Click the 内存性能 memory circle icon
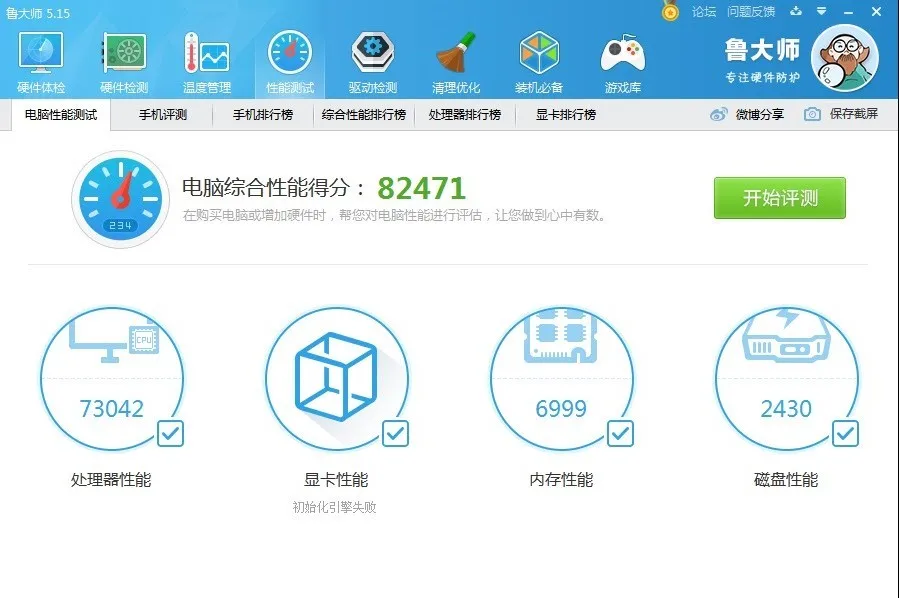Image resolution: width=899 pixels, height=598 pixels. 562,378
